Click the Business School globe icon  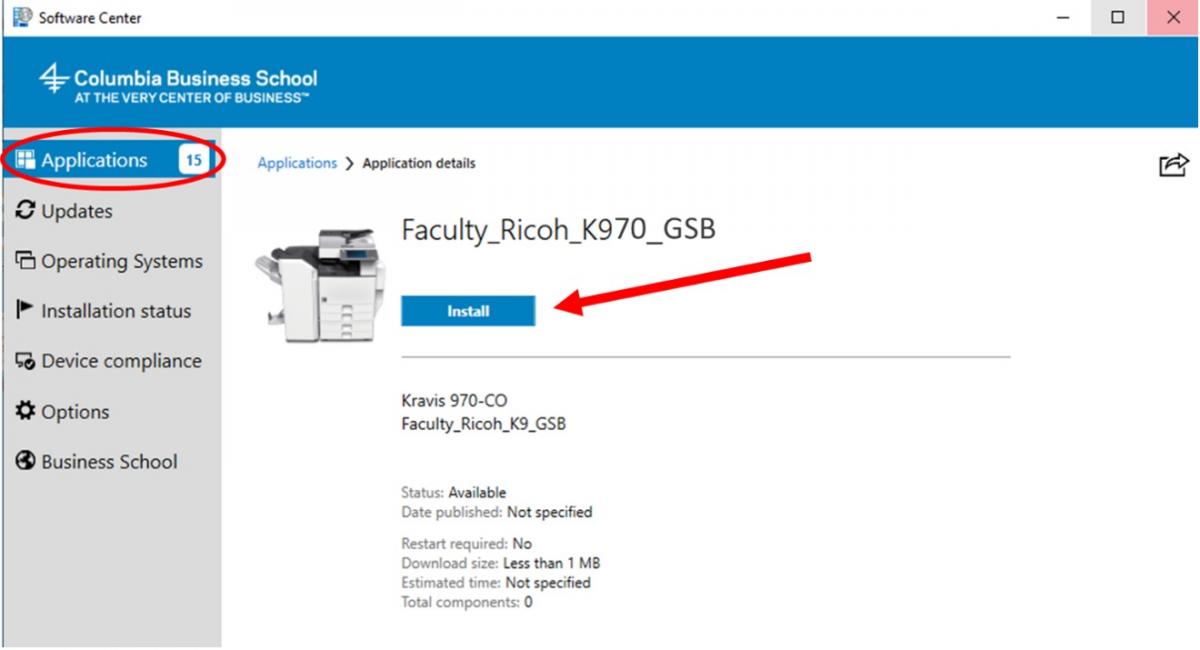(x=26, y=462)
